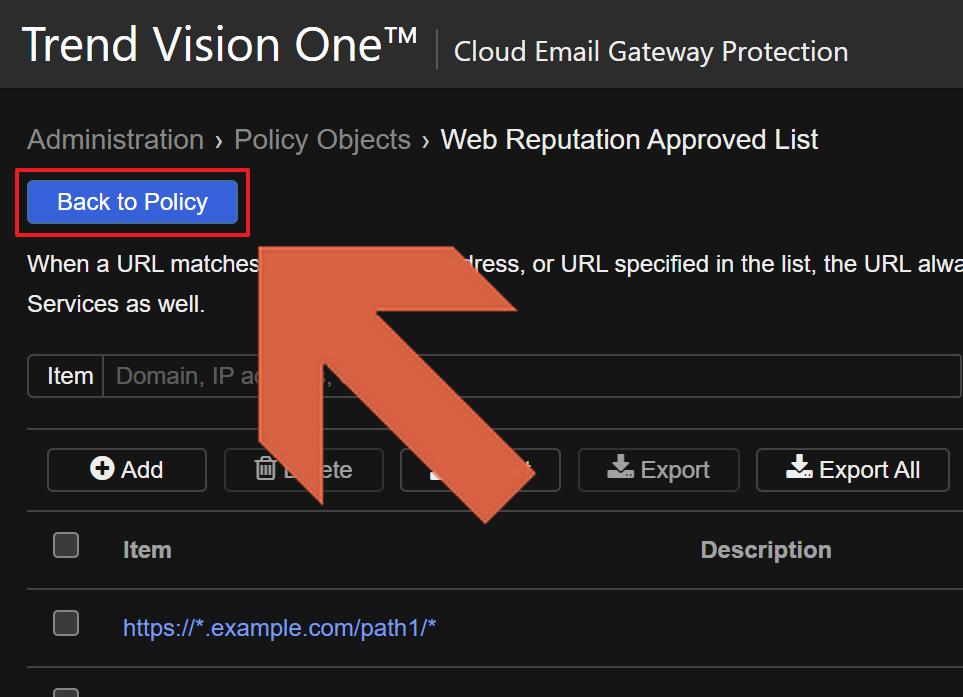Check the box for the example.com/path1 row

(66, 623)
